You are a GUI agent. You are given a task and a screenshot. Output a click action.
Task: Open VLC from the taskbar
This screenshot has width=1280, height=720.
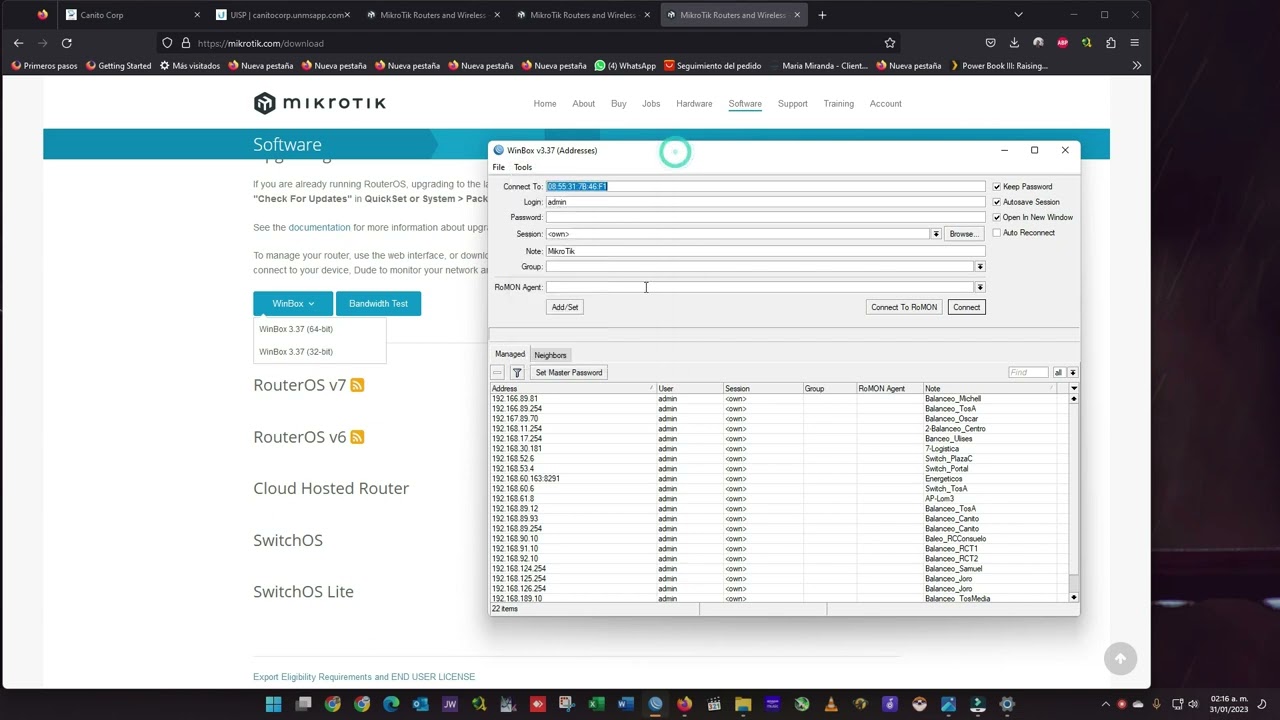pos(830,704)
